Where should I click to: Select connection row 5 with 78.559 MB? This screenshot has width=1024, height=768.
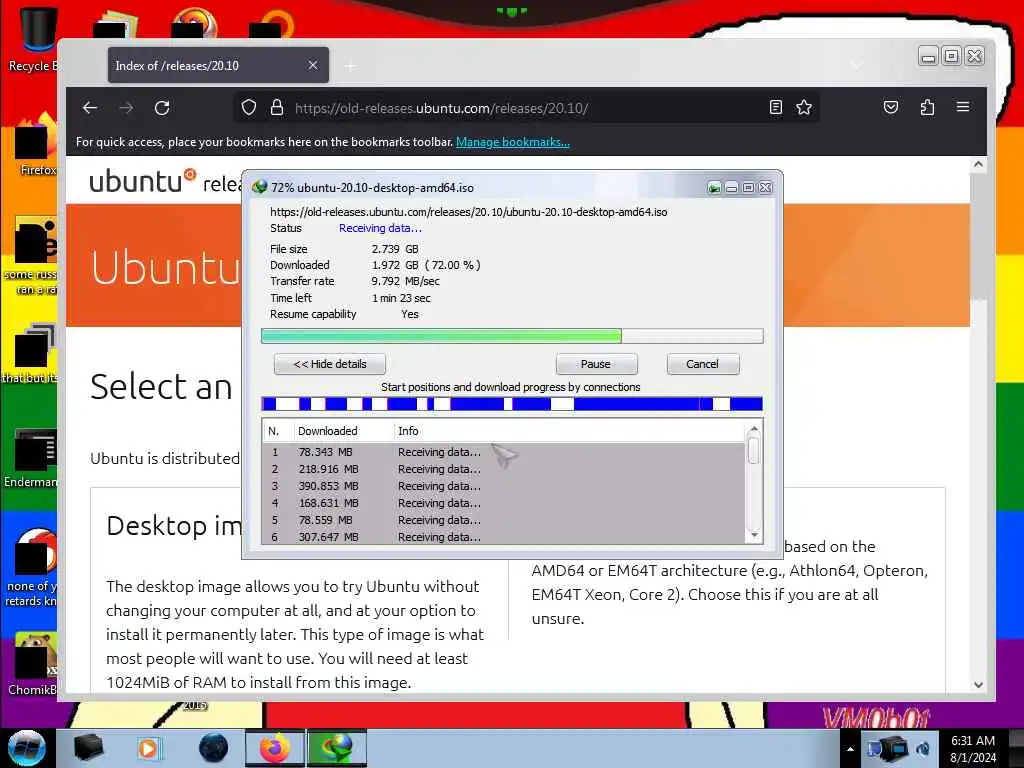tap(504, 520)
